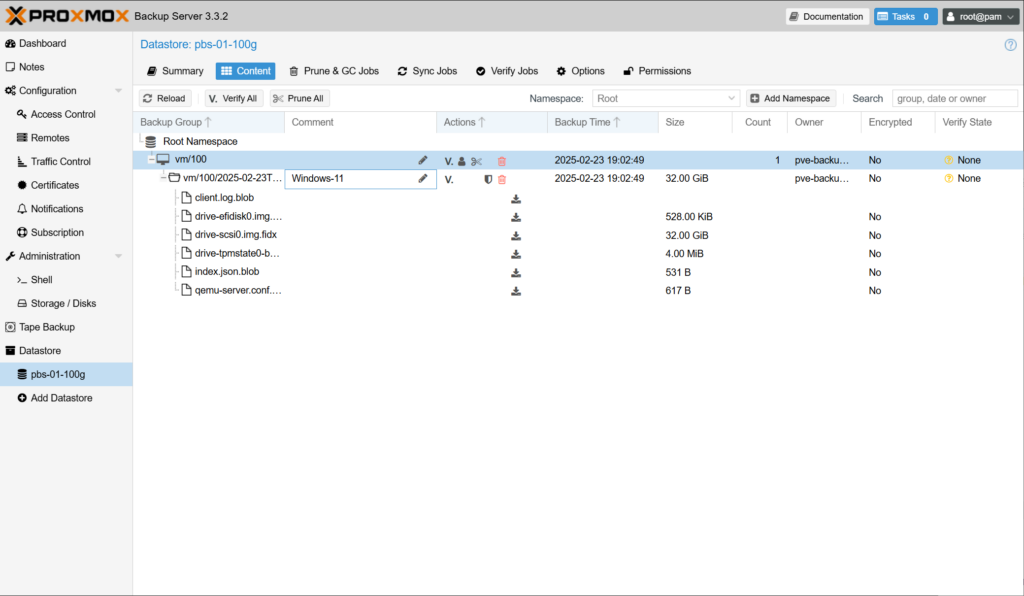The image size is (1024, 596).
Task: Download the client.log.blob file
Action: 516,198
